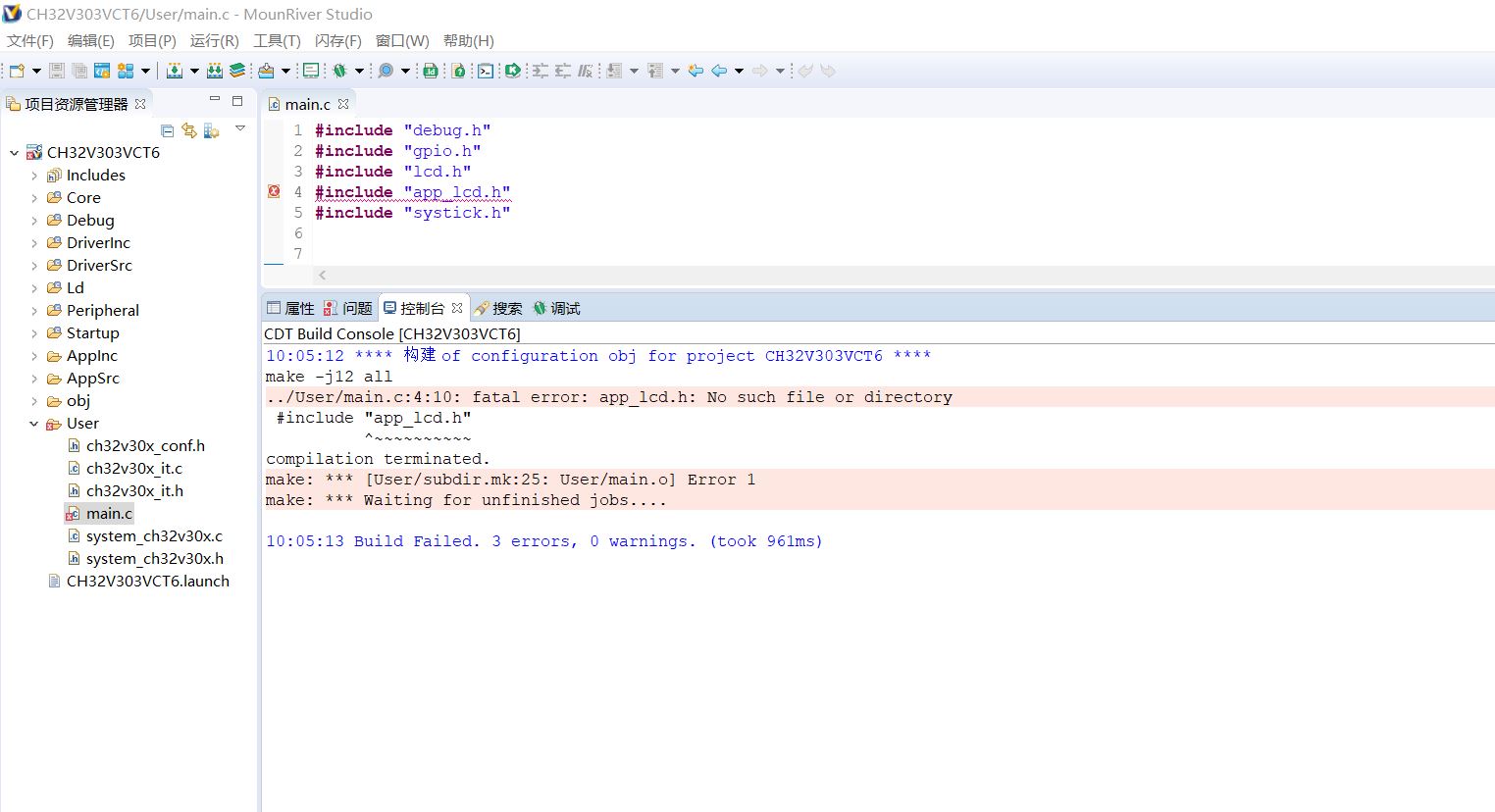Click the search magnifier toolbar icon

pos(386,71)
